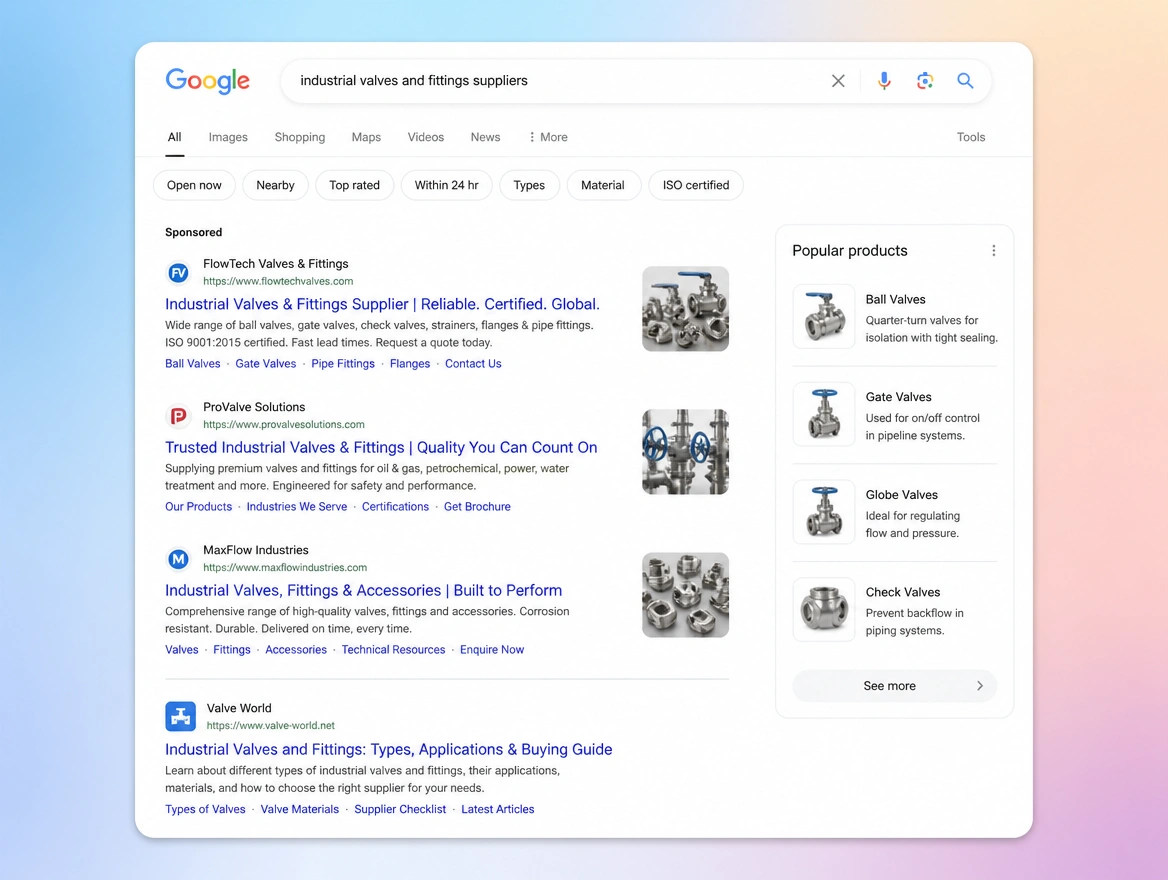Open Industrial Valves & Fittings Supplier headline
Viewport: 1168px width, 880px height.
click(382, 304)
